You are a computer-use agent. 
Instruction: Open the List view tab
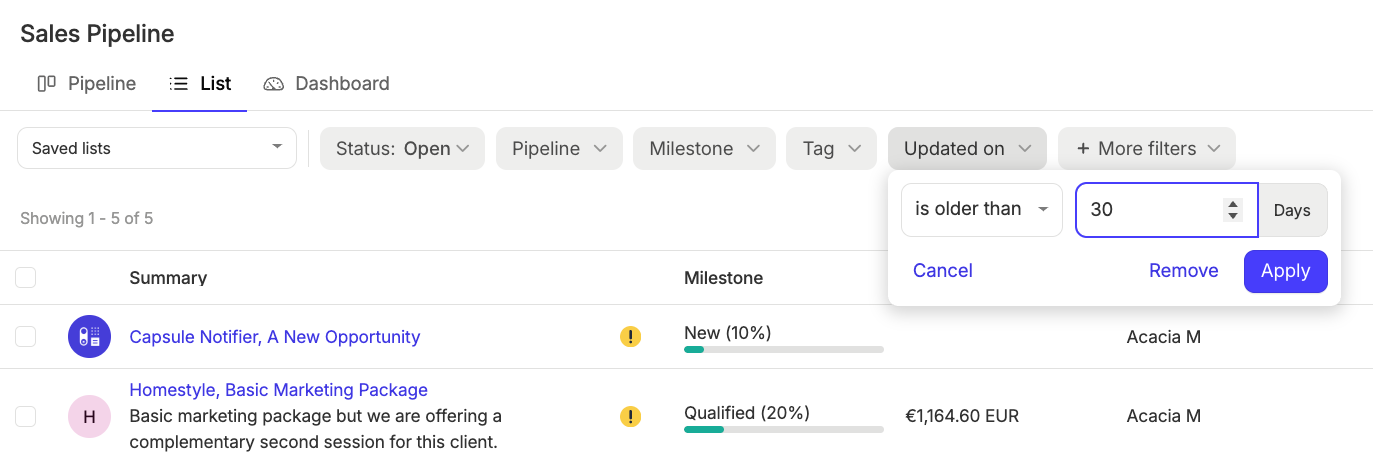pyautogui.click(x=200, y=84)
